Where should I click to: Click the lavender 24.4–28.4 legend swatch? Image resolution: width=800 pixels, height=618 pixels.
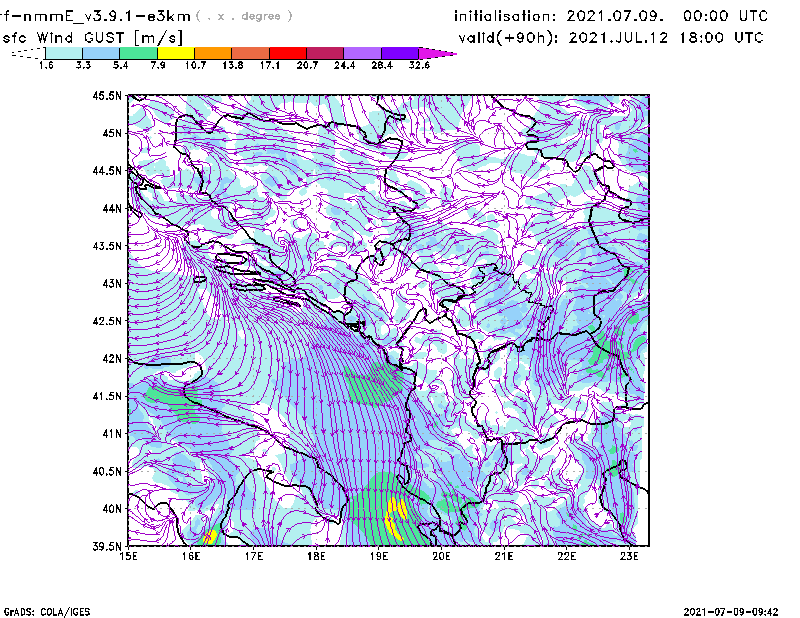(x=362, y=53)
